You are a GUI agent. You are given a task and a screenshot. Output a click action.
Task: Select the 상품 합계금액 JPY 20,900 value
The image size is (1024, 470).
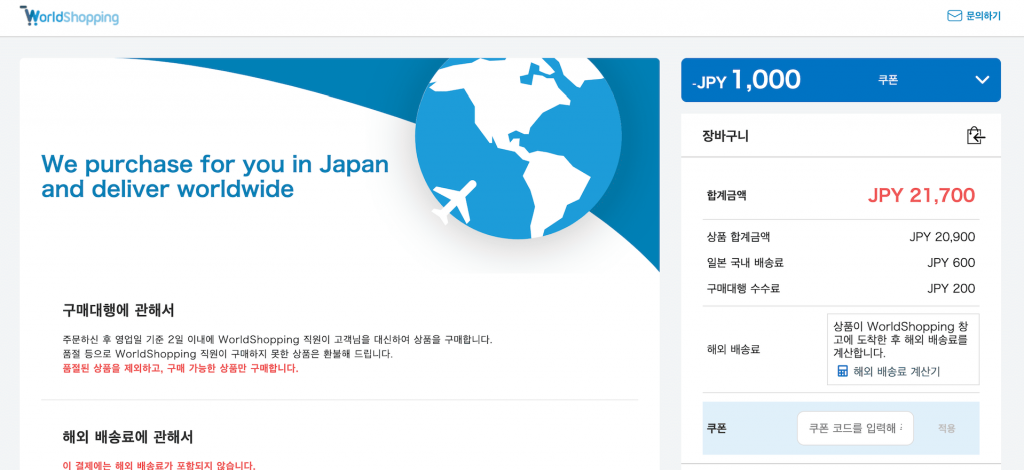pos(942,237)
